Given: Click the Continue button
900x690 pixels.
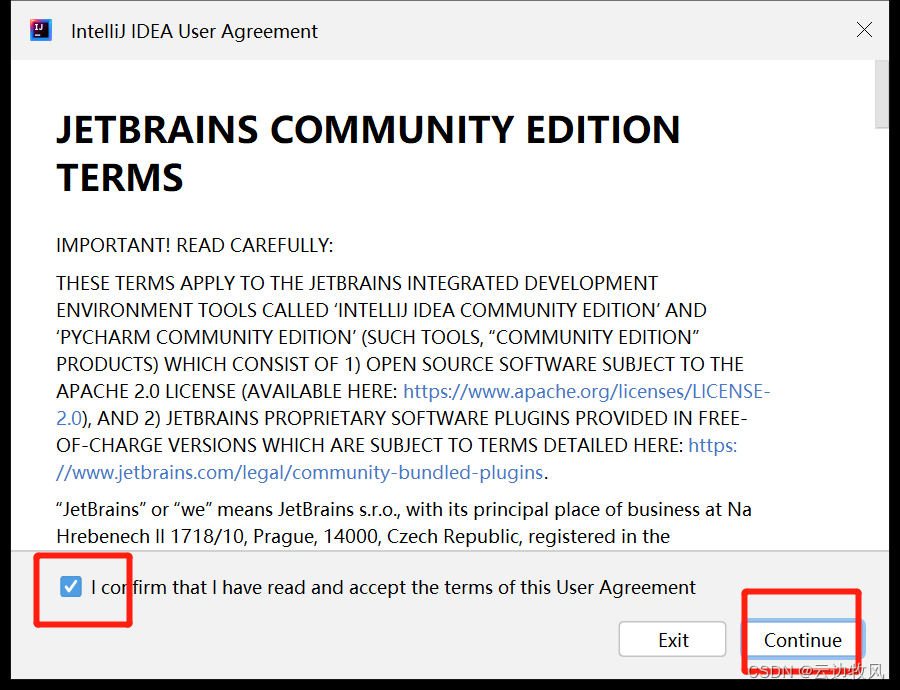Looking at the screenshot, I should click(x=802, y=639).
